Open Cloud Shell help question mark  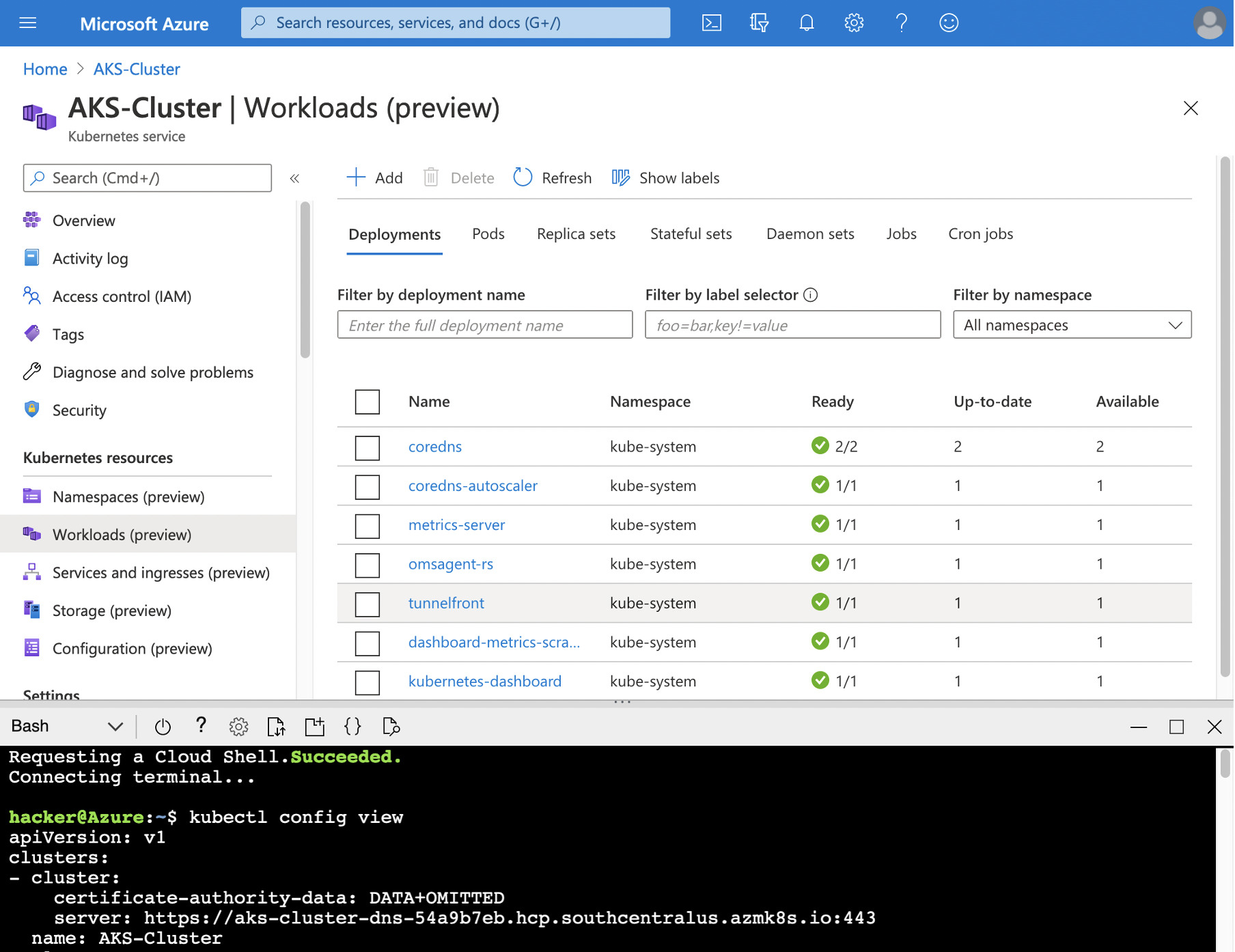pyautogui.click(x=201, y=725)
